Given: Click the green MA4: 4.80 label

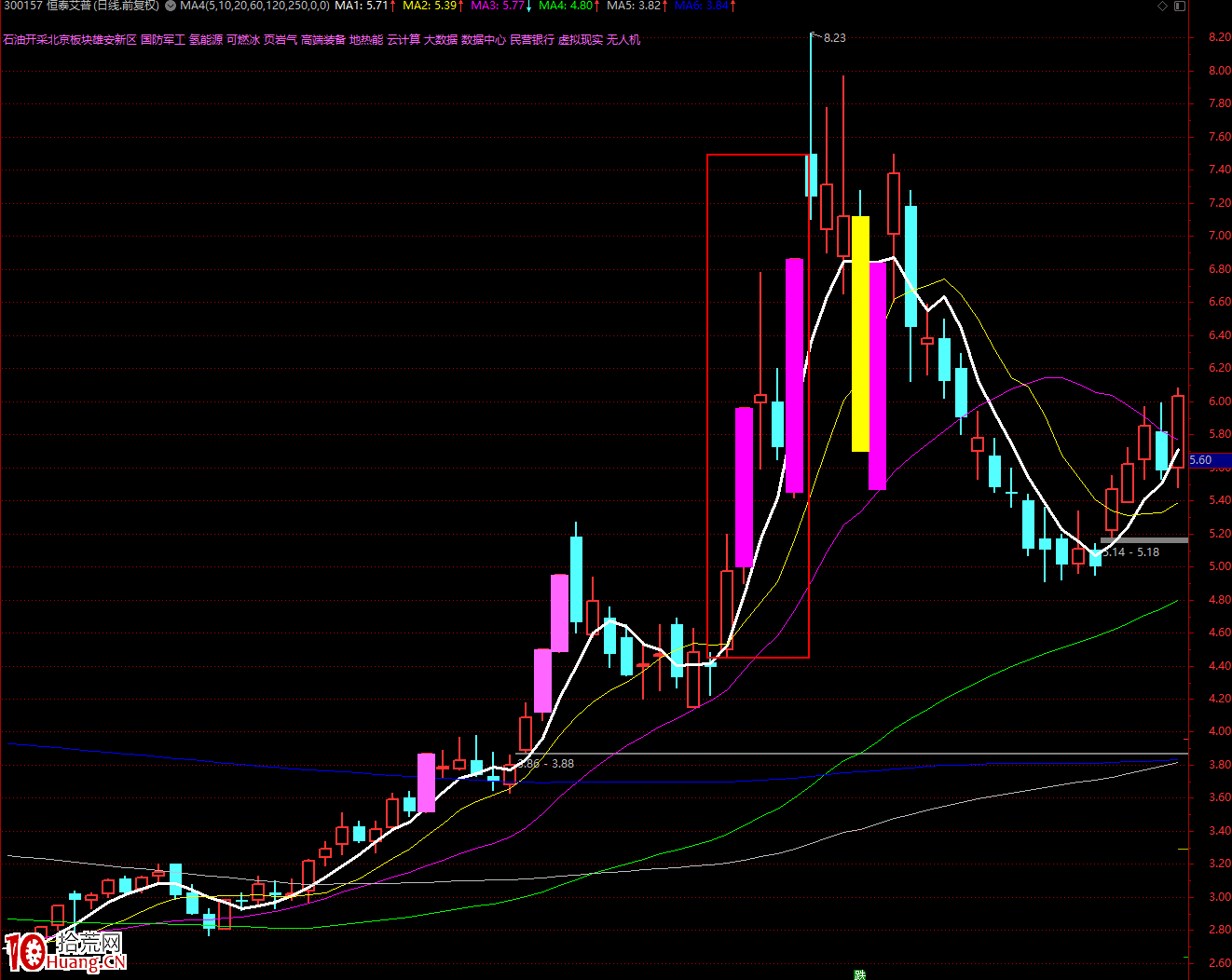Looking at the screenshot, I should [x=568, y=7].
